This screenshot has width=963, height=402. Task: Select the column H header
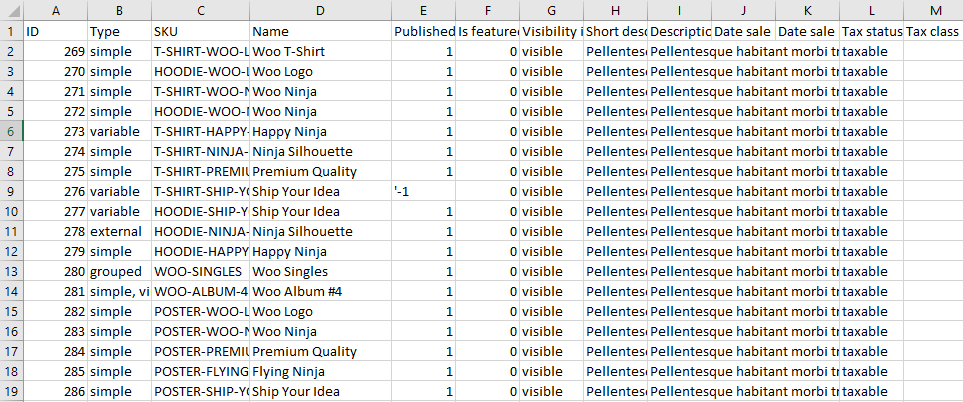click(x=615, y=10)
